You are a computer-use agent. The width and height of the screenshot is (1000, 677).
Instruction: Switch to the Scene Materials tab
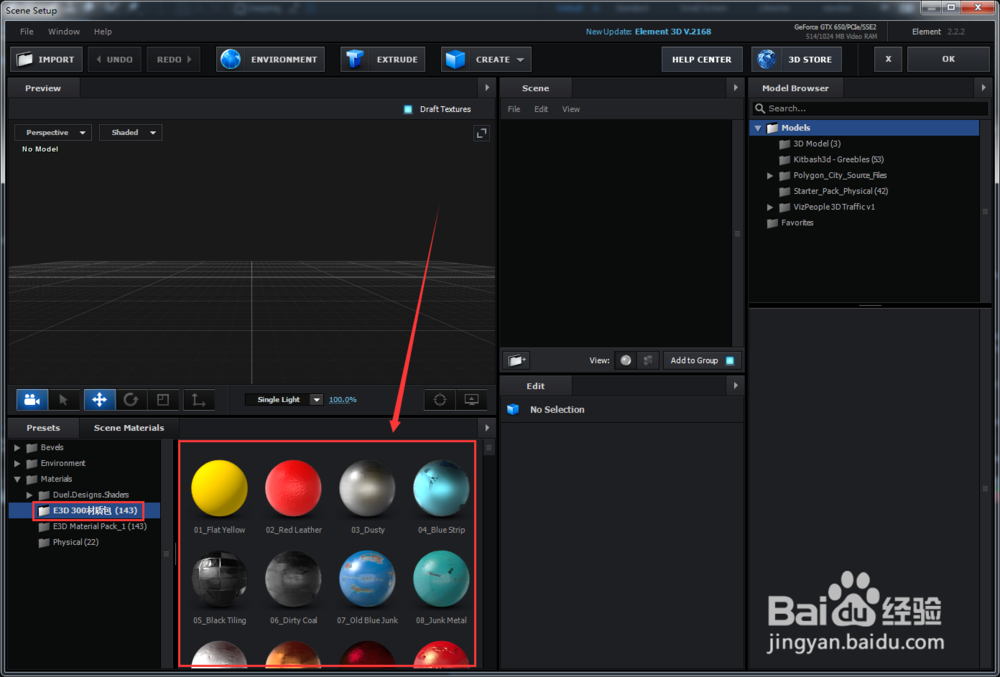click(129, 428)
